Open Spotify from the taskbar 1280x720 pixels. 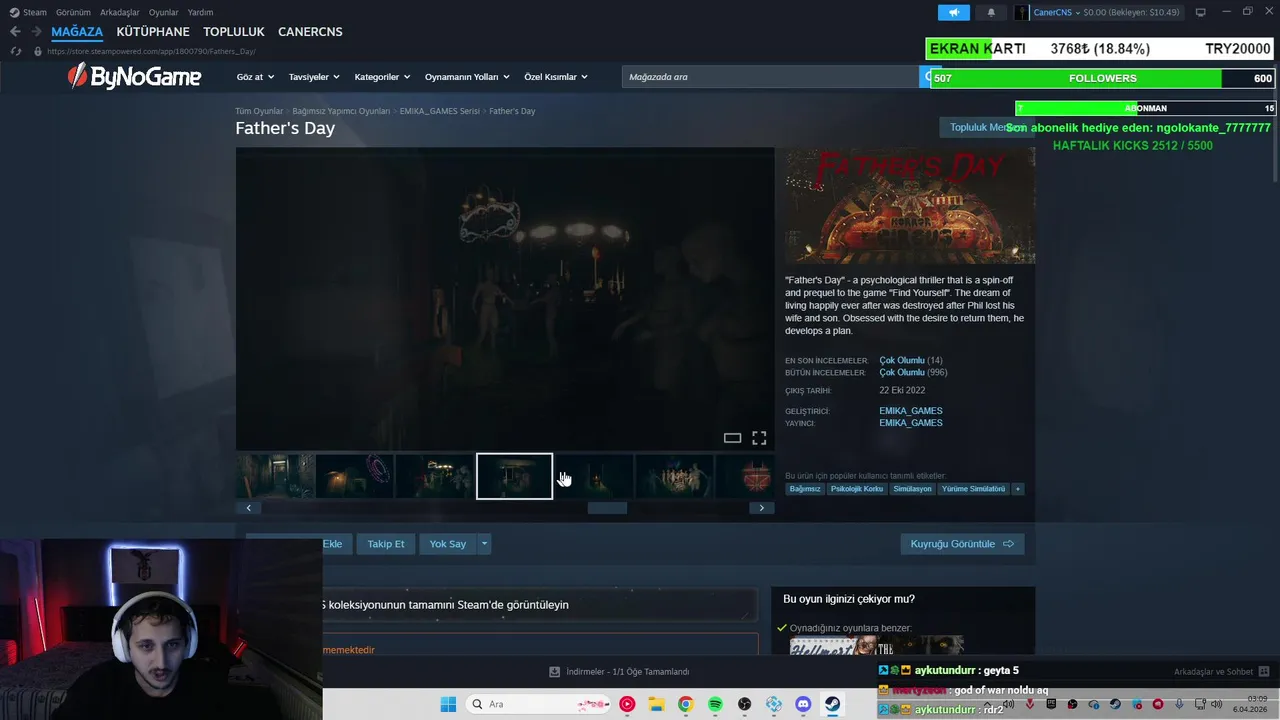pos(715,704)
